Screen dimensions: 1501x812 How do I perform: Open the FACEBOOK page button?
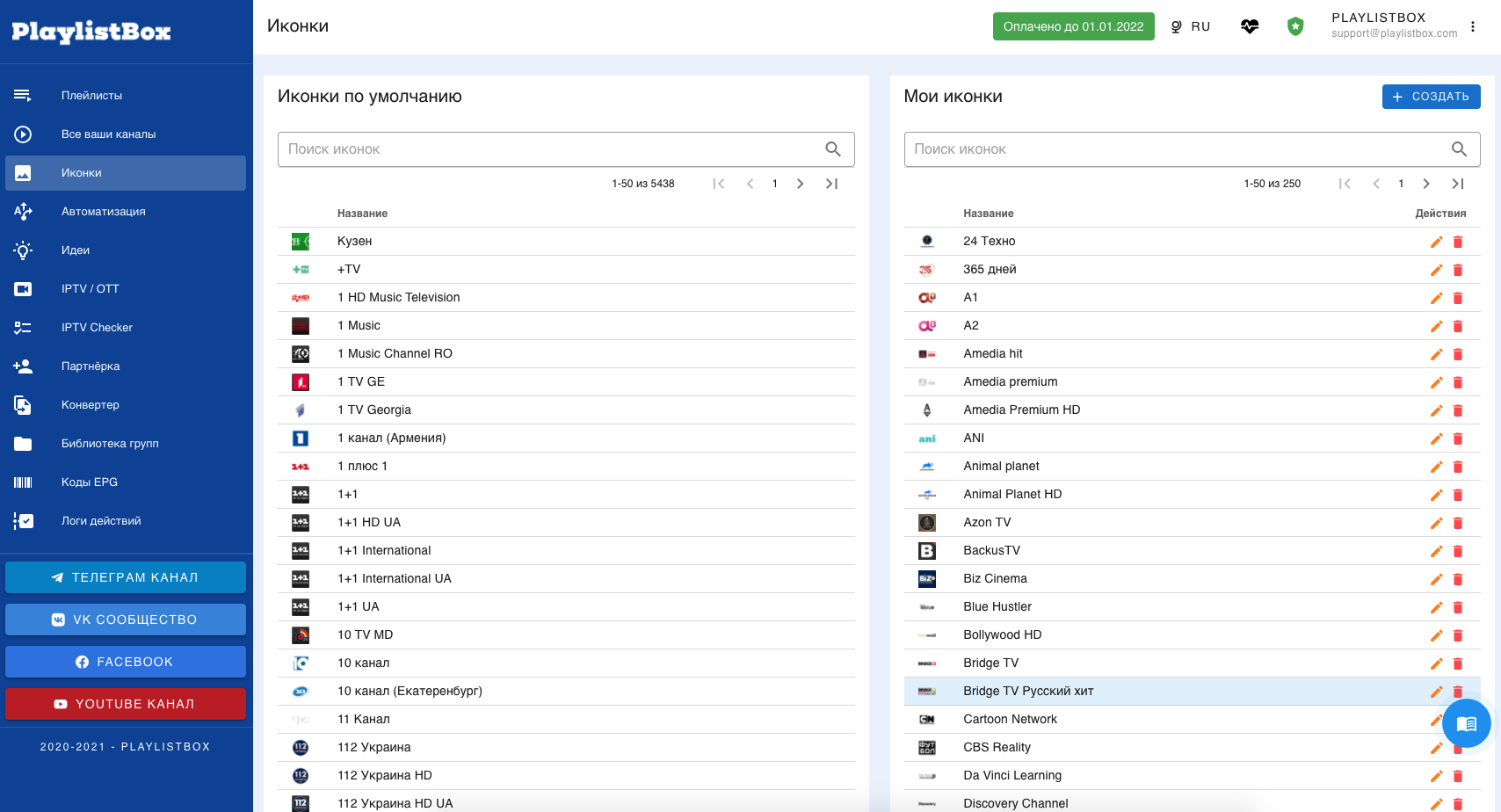coord(126,662)
